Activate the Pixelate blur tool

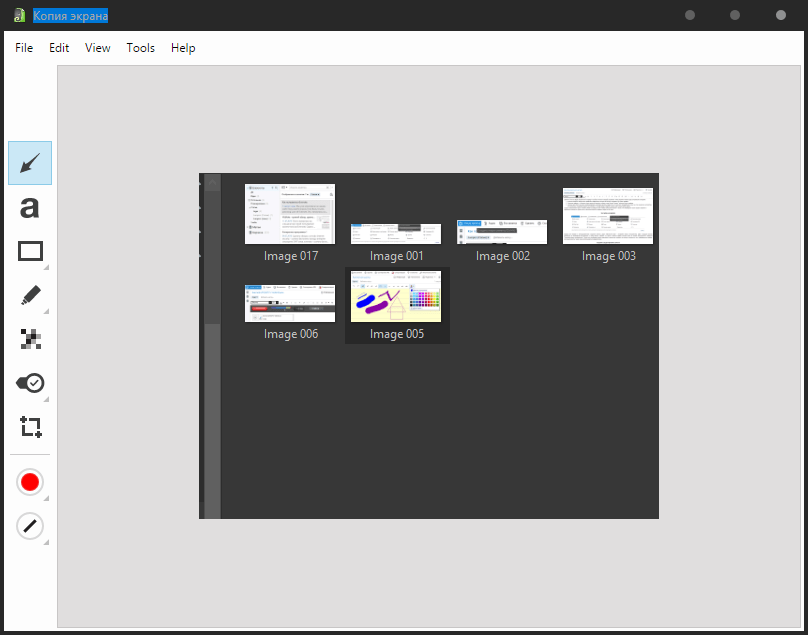click(30, 339)
